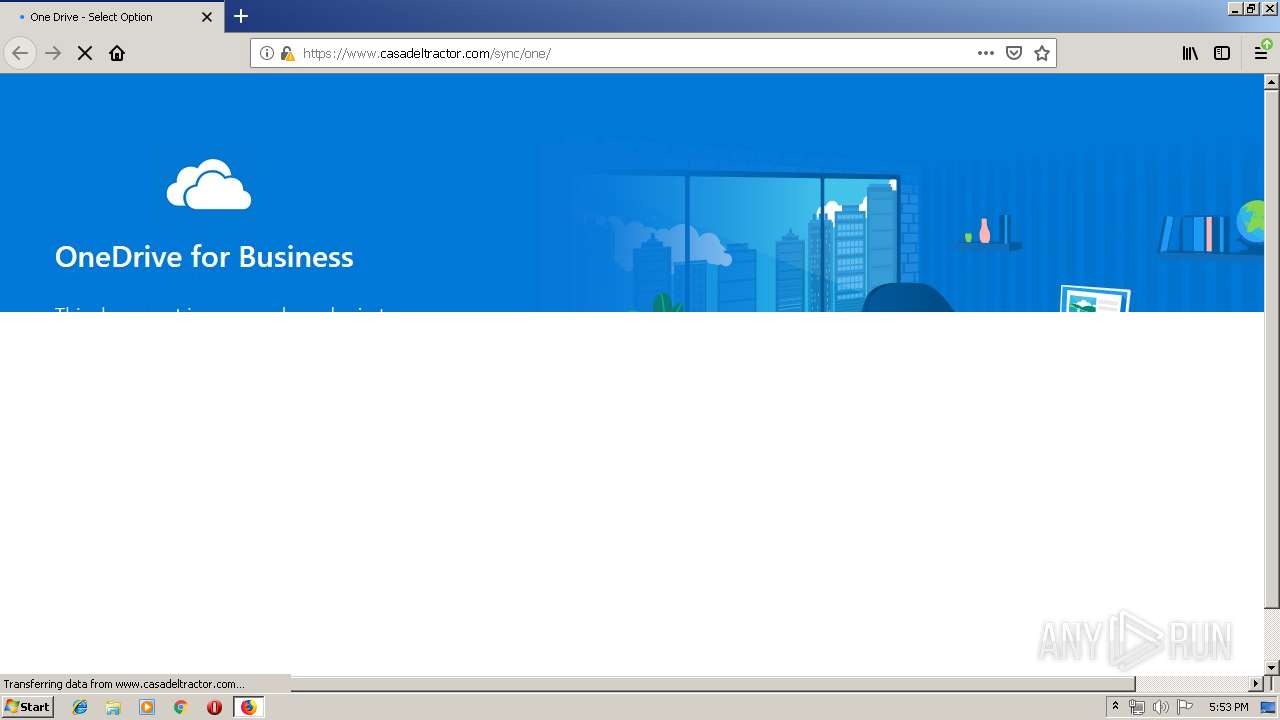Image resolution: width=1280 pixels, height=720 pixels.
Task: Switch to Firefox taskbar button
Action: tap(248, 707)
